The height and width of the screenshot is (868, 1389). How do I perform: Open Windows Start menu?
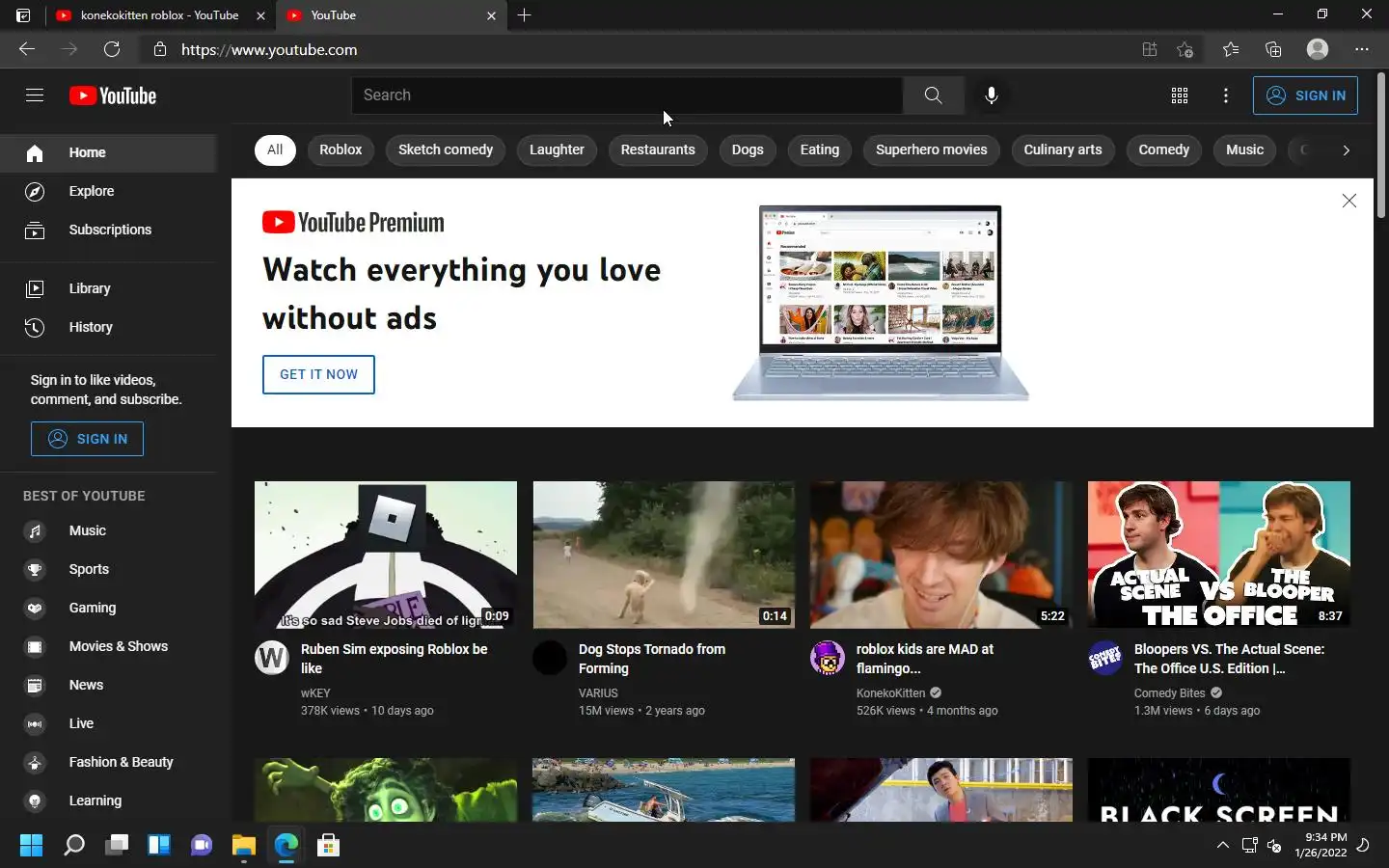32,846
